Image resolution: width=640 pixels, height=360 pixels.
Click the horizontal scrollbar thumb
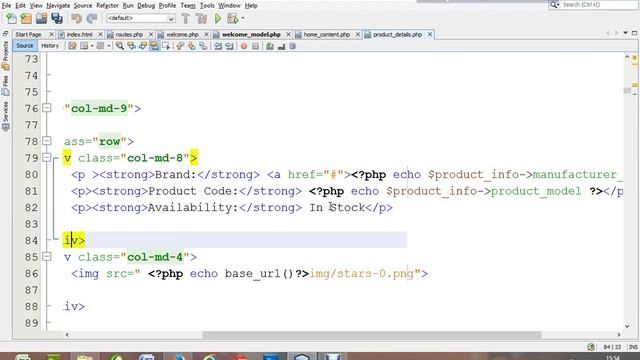tap(372, 335)
